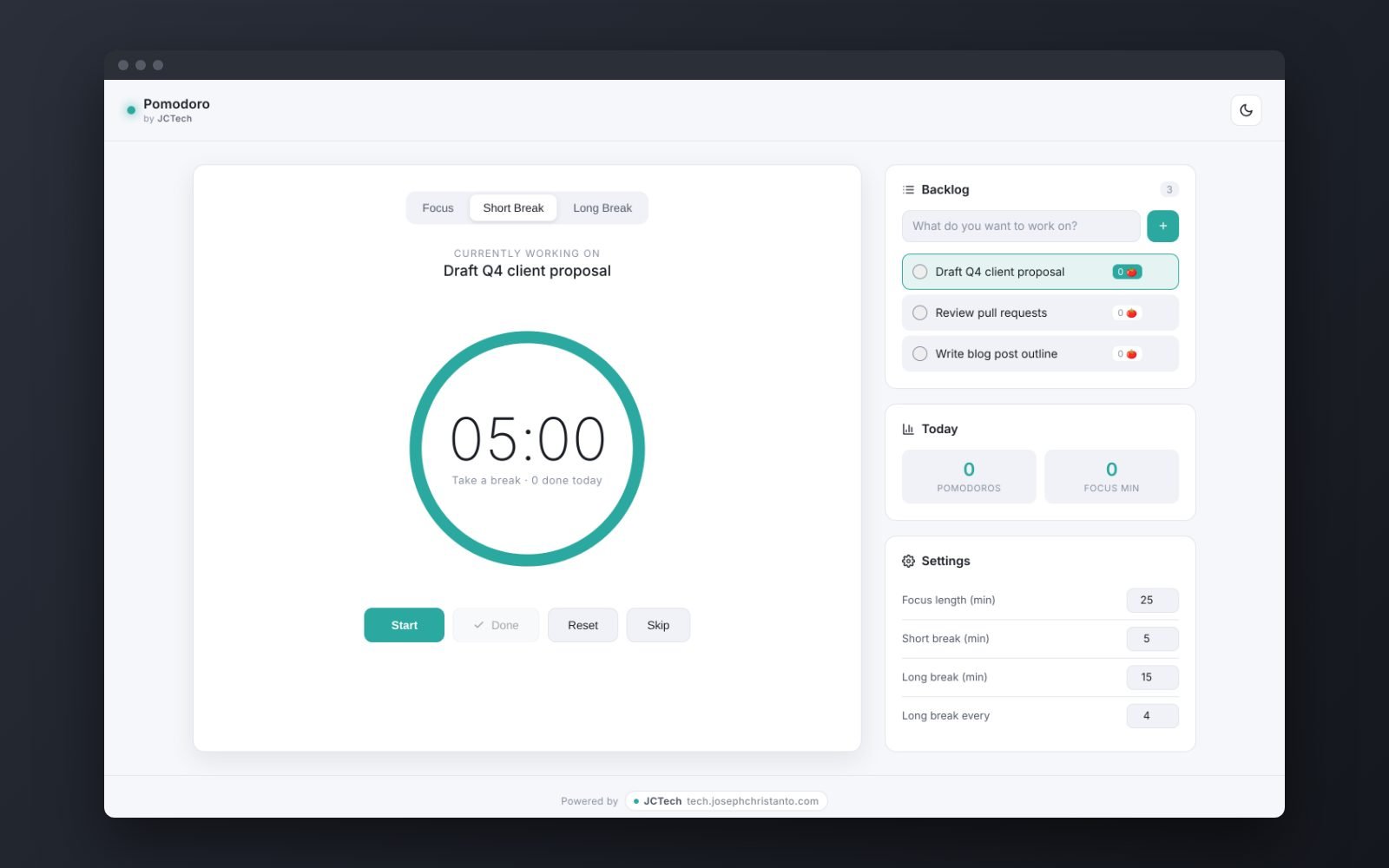Image resolution: width=1389 pixels, height=868 pixels.
Task: Click 'Take a break · 0 done today' text
Action: 527,480
